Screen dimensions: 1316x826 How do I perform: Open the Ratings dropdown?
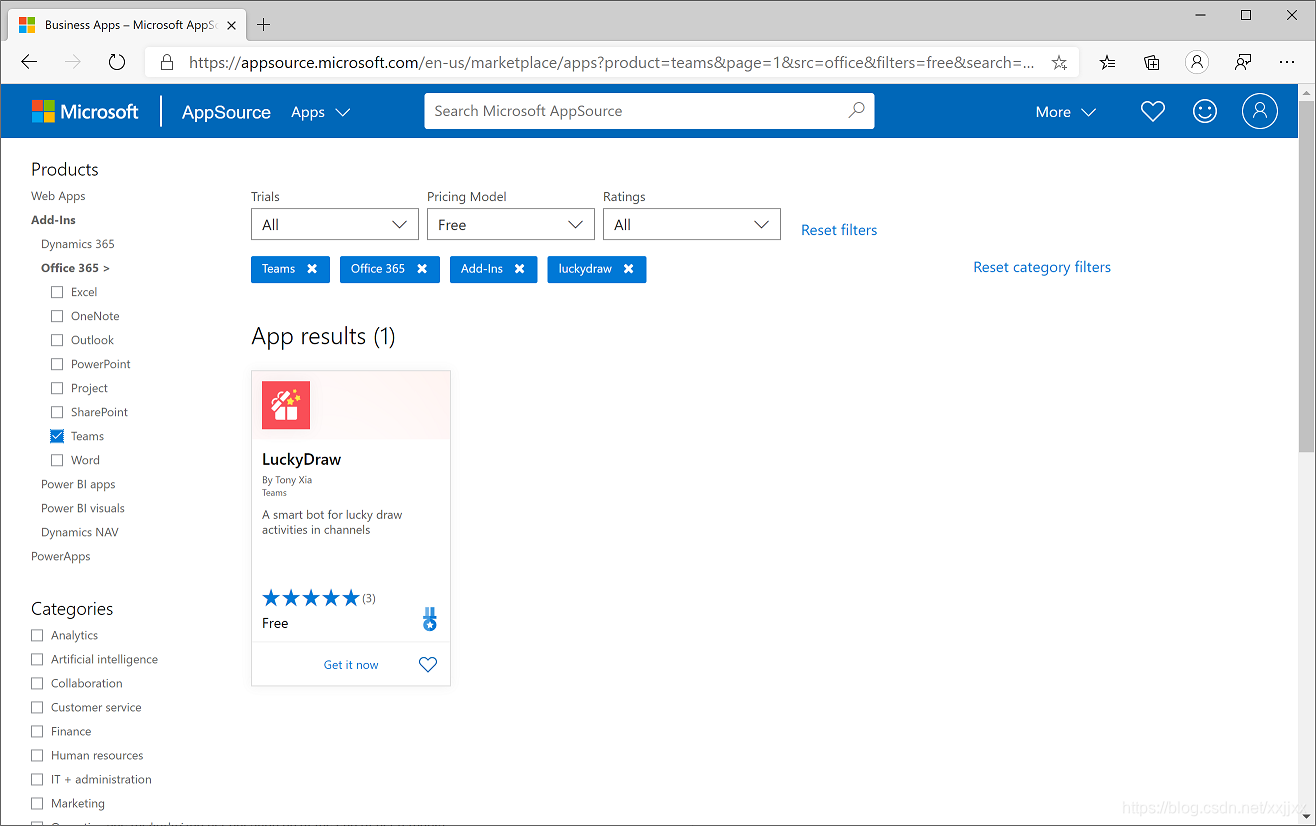coord(691,224)
